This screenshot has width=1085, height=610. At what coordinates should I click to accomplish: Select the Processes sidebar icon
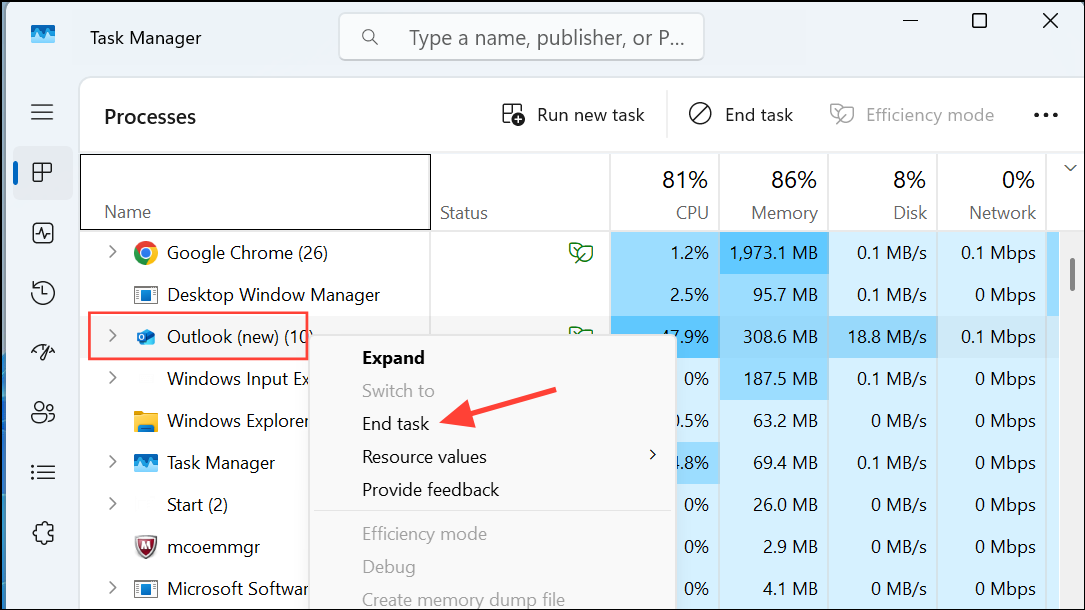42,172
